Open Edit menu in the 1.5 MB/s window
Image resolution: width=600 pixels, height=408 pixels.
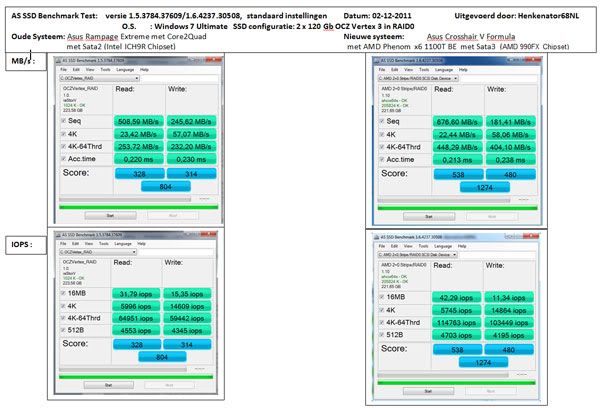point(77,70)
